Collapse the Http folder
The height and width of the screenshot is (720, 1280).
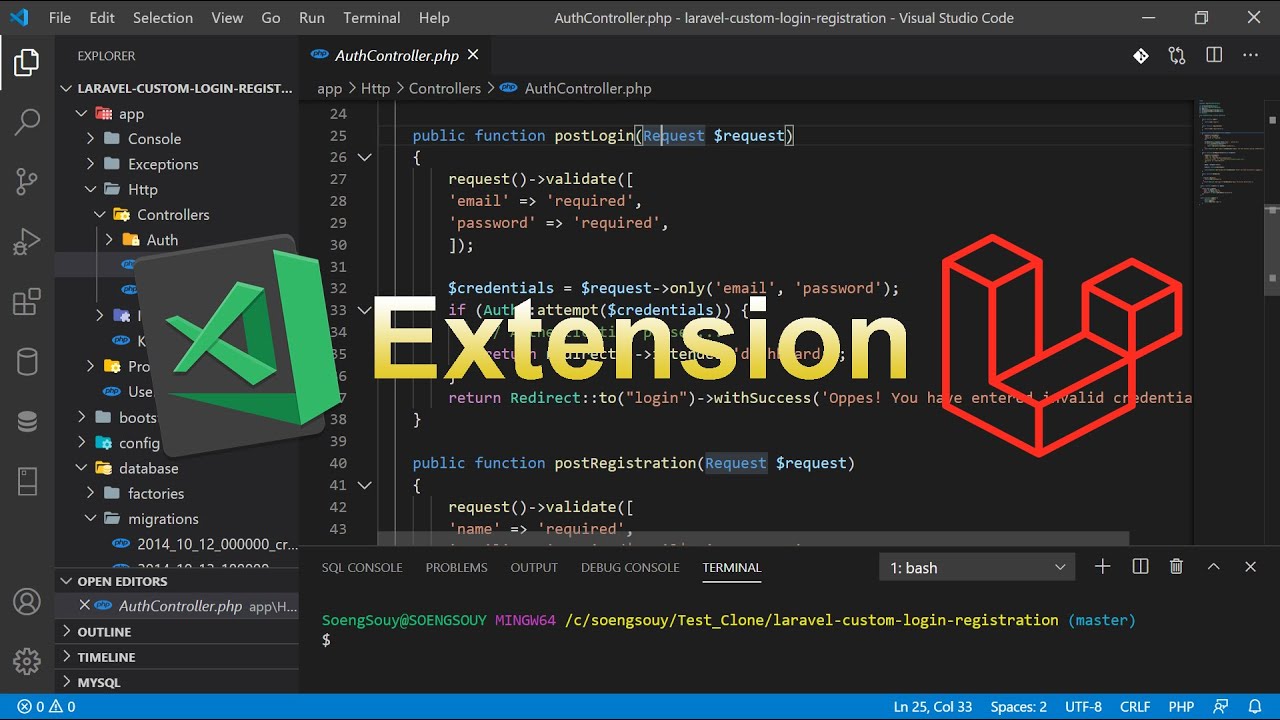(x=91, y=189)
